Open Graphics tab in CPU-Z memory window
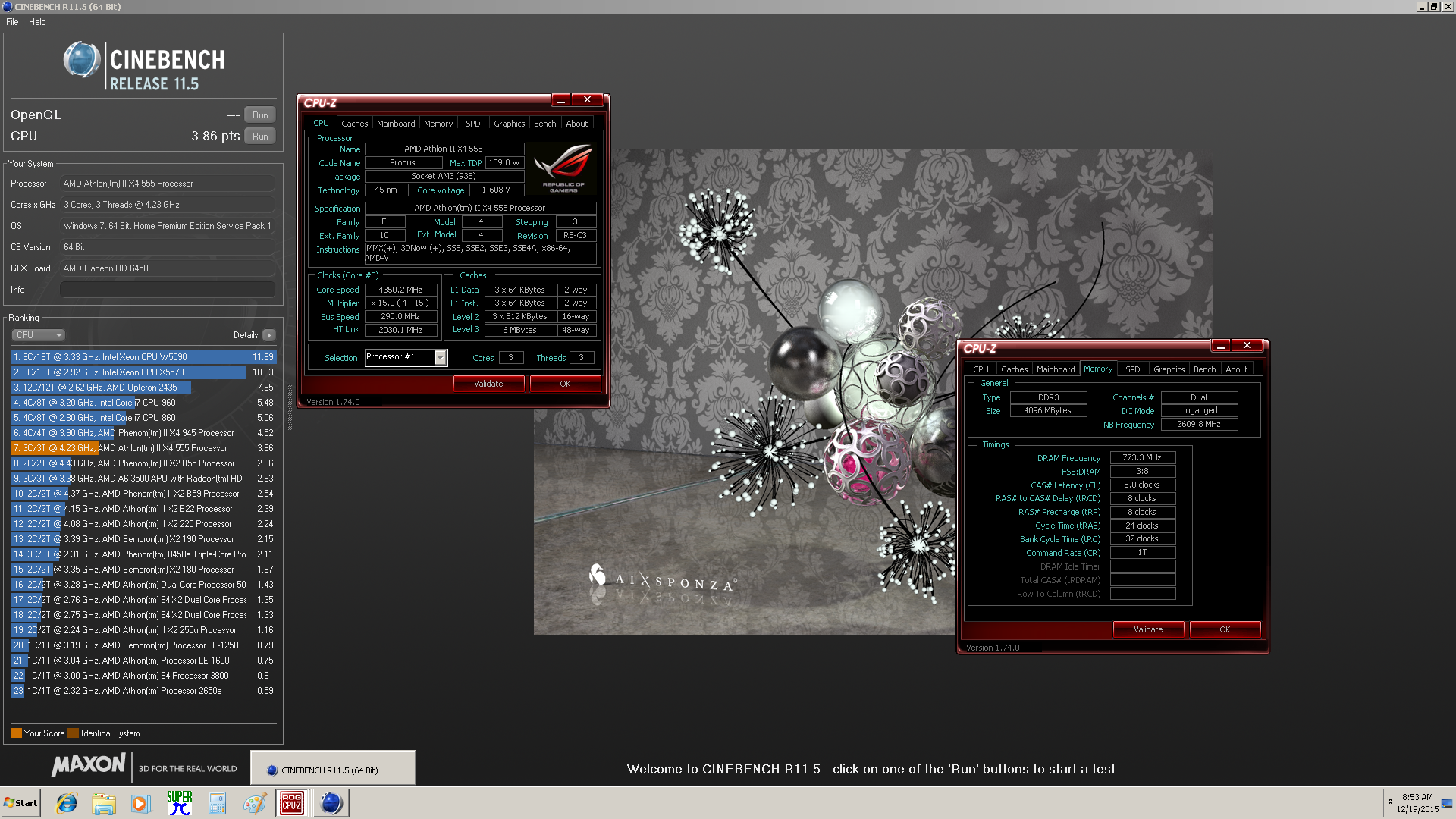 pos(1169,369)
